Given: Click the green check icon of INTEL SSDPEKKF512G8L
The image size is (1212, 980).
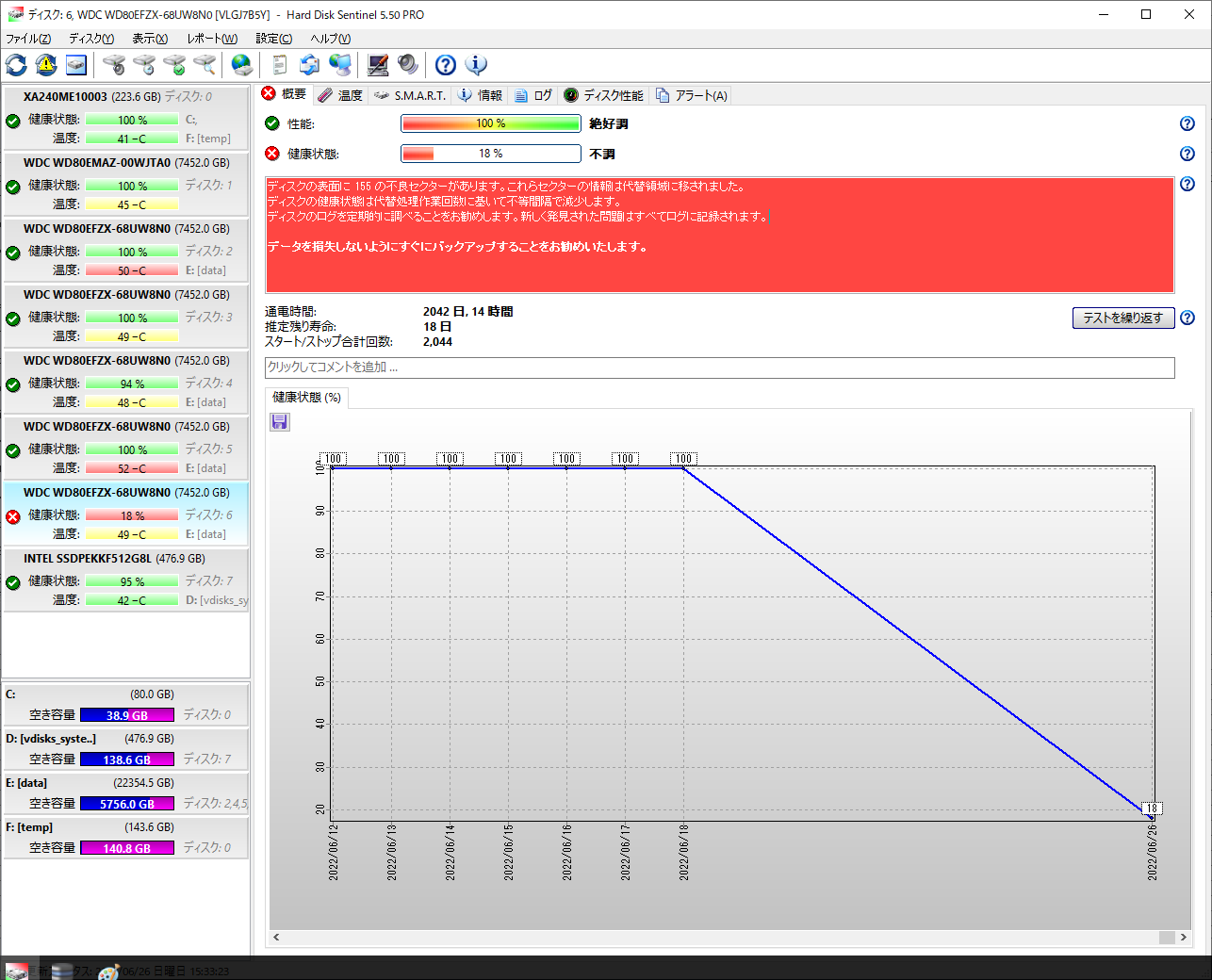Looking at the screenshot, I should pyautogui.click(x=13, y=582).
